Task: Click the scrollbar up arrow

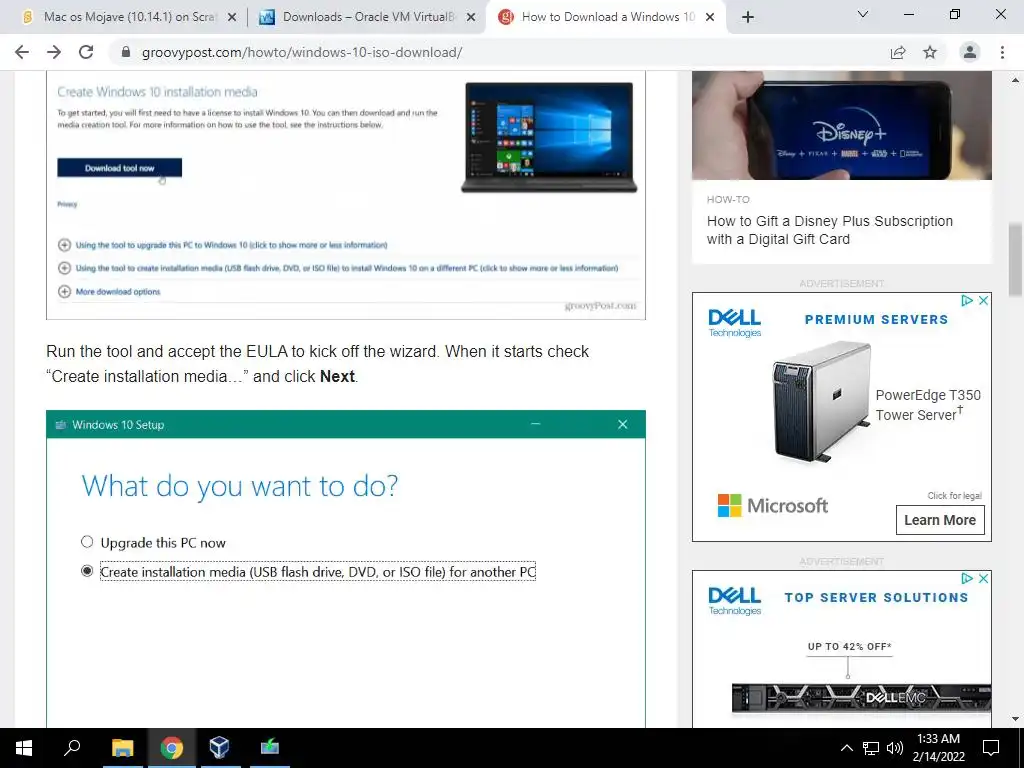Action: [x=1015, y=80]
